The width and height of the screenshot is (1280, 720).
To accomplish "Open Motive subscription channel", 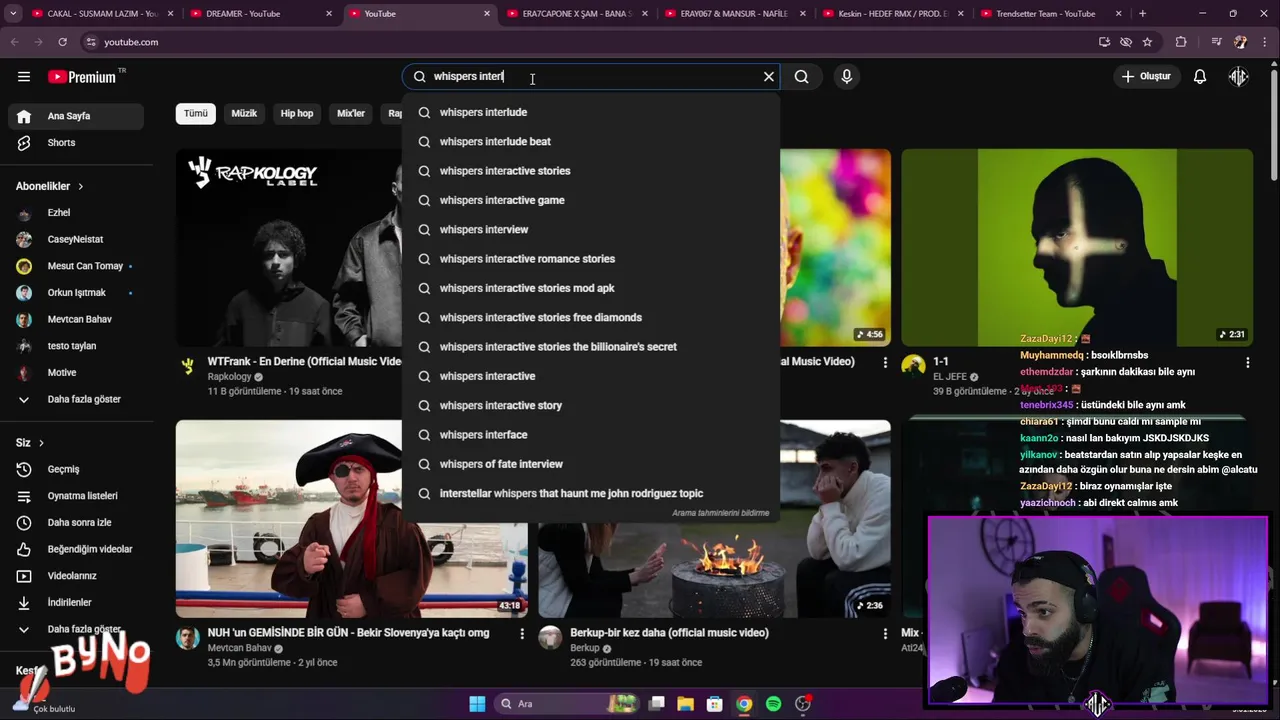I will coord(76,373).
